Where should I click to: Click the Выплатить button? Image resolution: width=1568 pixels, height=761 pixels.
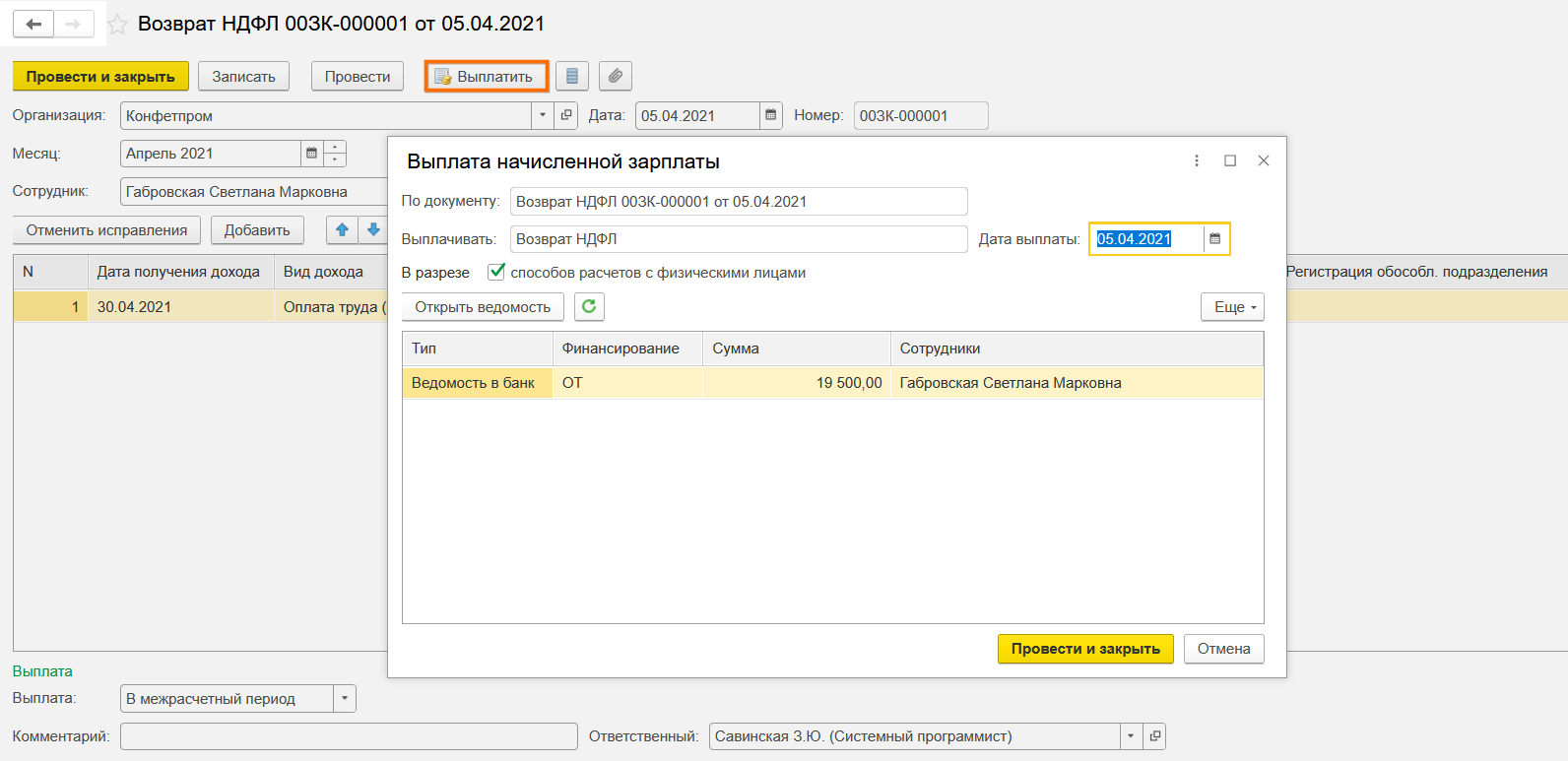[487, 76]
